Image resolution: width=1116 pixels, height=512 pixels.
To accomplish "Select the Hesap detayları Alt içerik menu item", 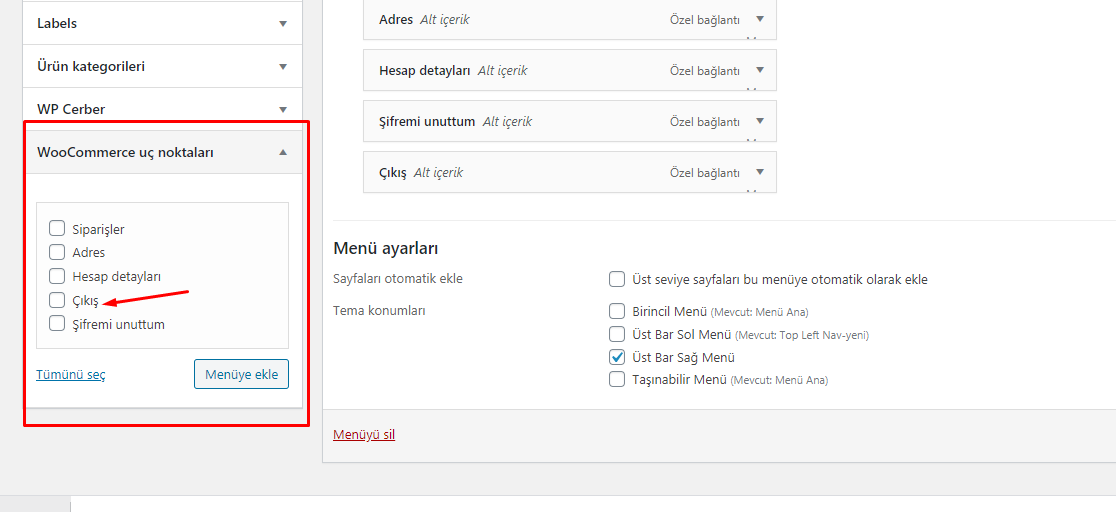I will point(569,70).
